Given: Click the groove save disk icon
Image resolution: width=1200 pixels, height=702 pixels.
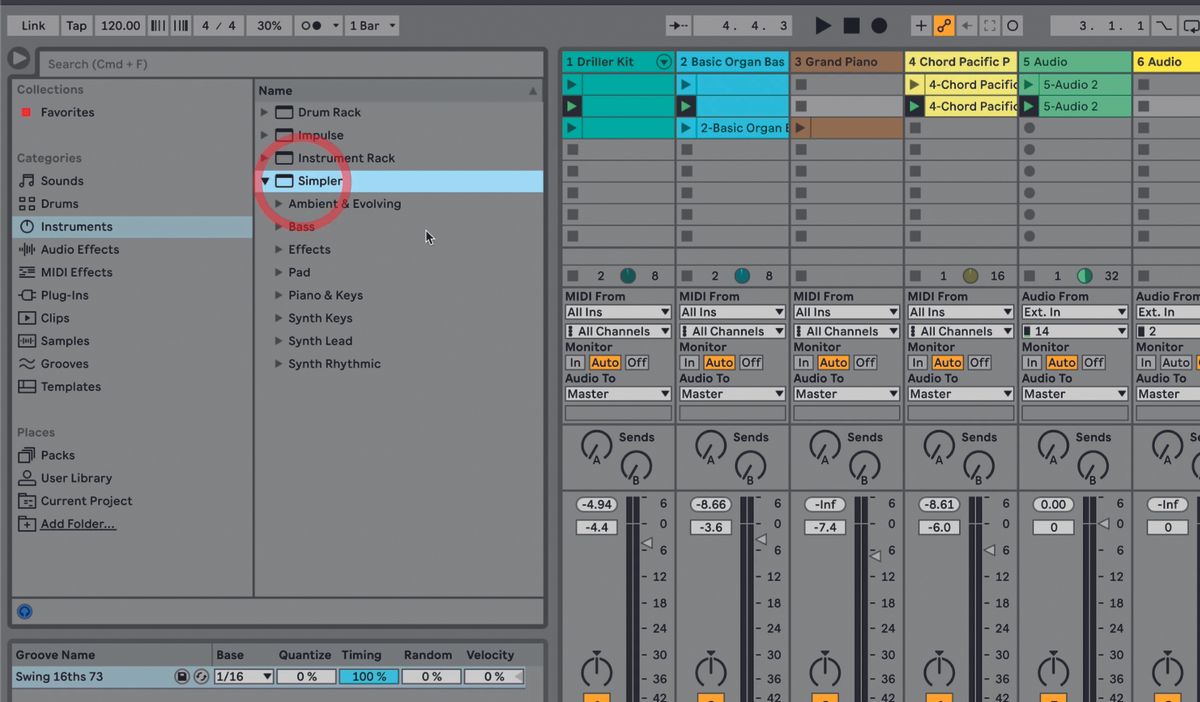Looking at the screenshot, I should [182, 677].
